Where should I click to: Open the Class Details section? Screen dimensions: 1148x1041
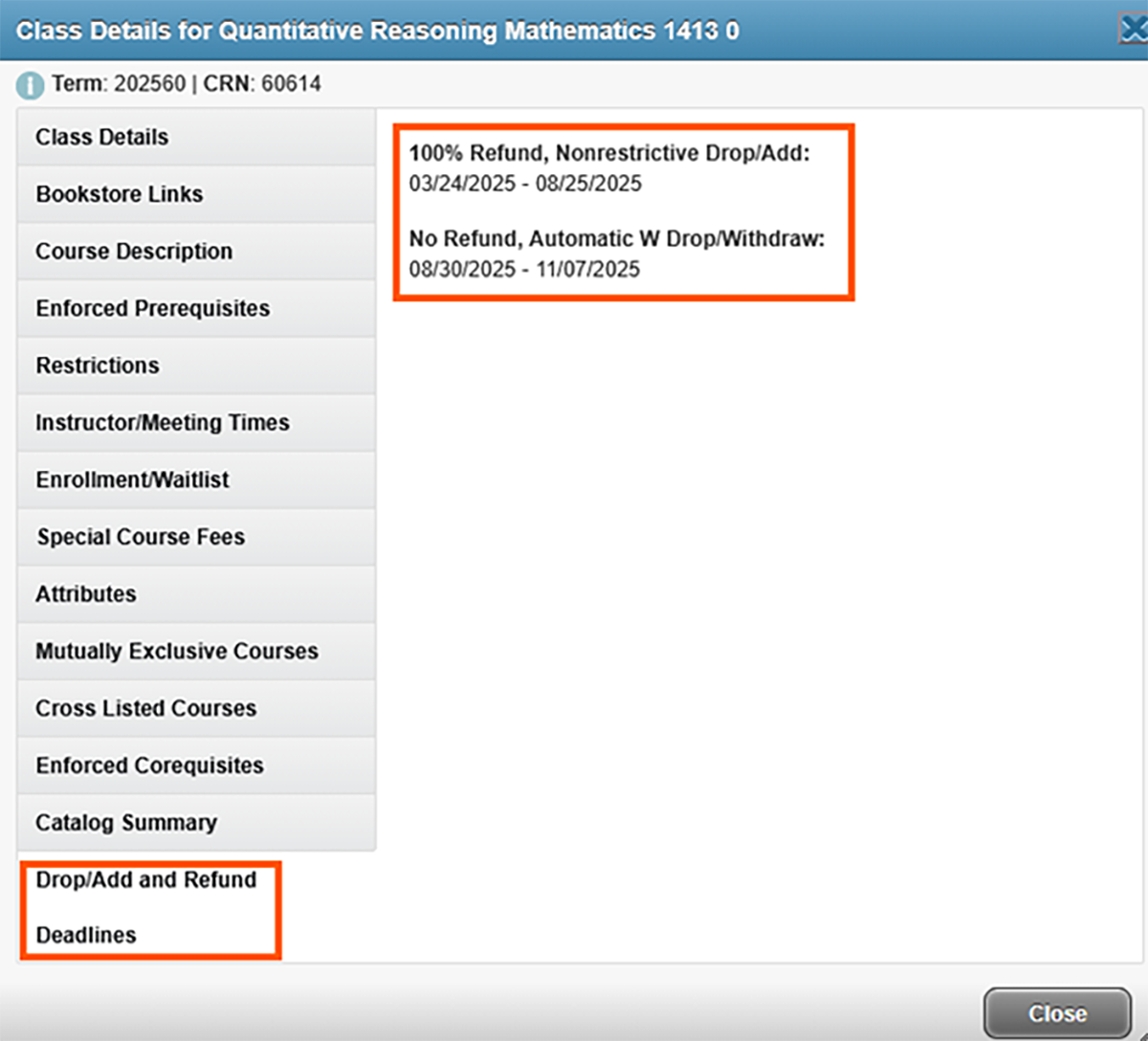(x=100, y=137)
